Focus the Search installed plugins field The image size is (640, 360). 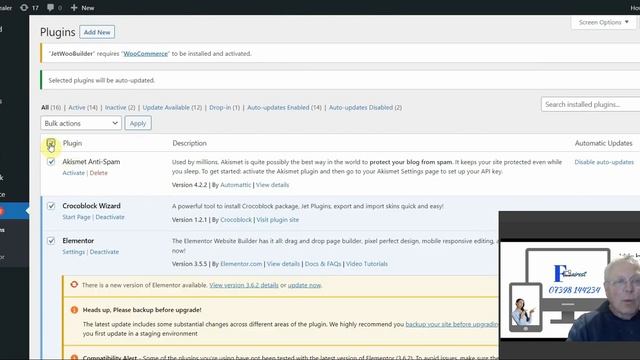[x=591, y=104]
